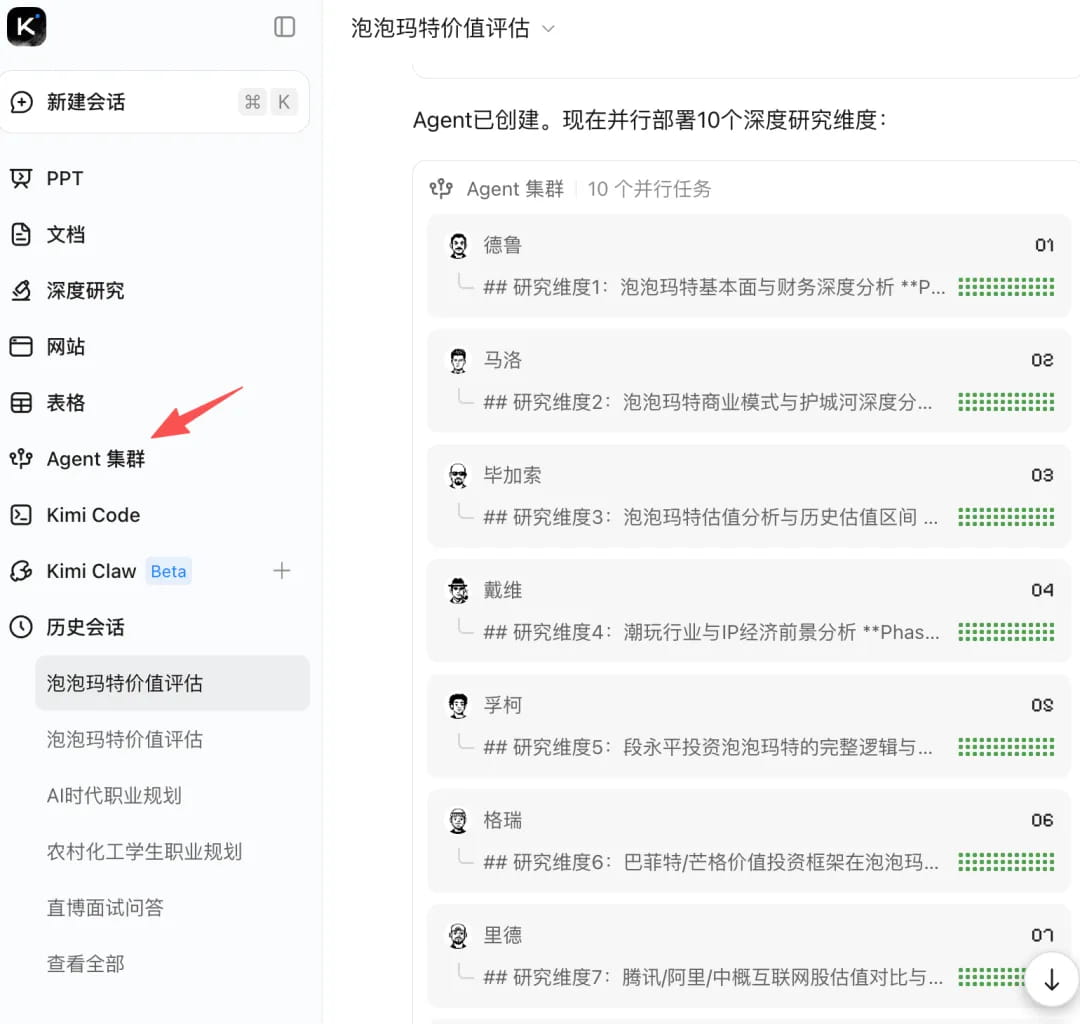Open the PPT tool

[x=65, y=178]
